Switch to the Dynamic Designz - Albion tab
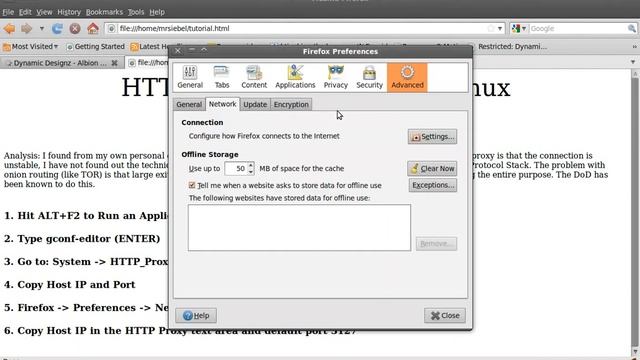 point(59,63)
